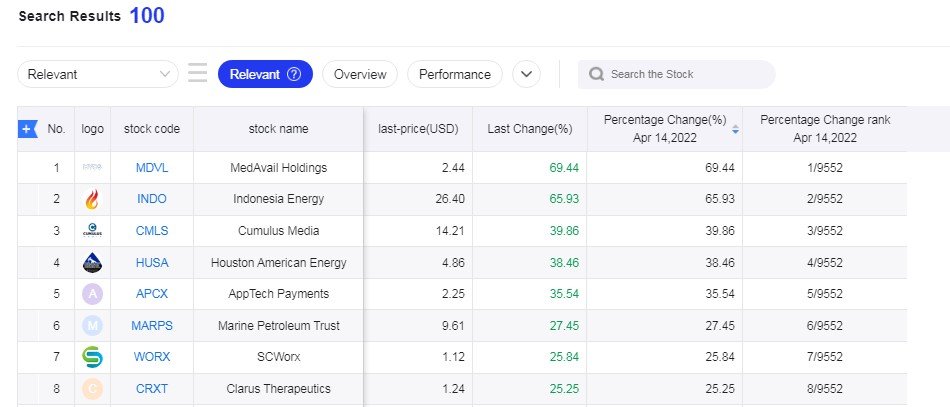This screenshot has width=950, height=407.
Task: Click Indonesia Energy stock name
Action: pyautogui.click(x=279, y=199)
